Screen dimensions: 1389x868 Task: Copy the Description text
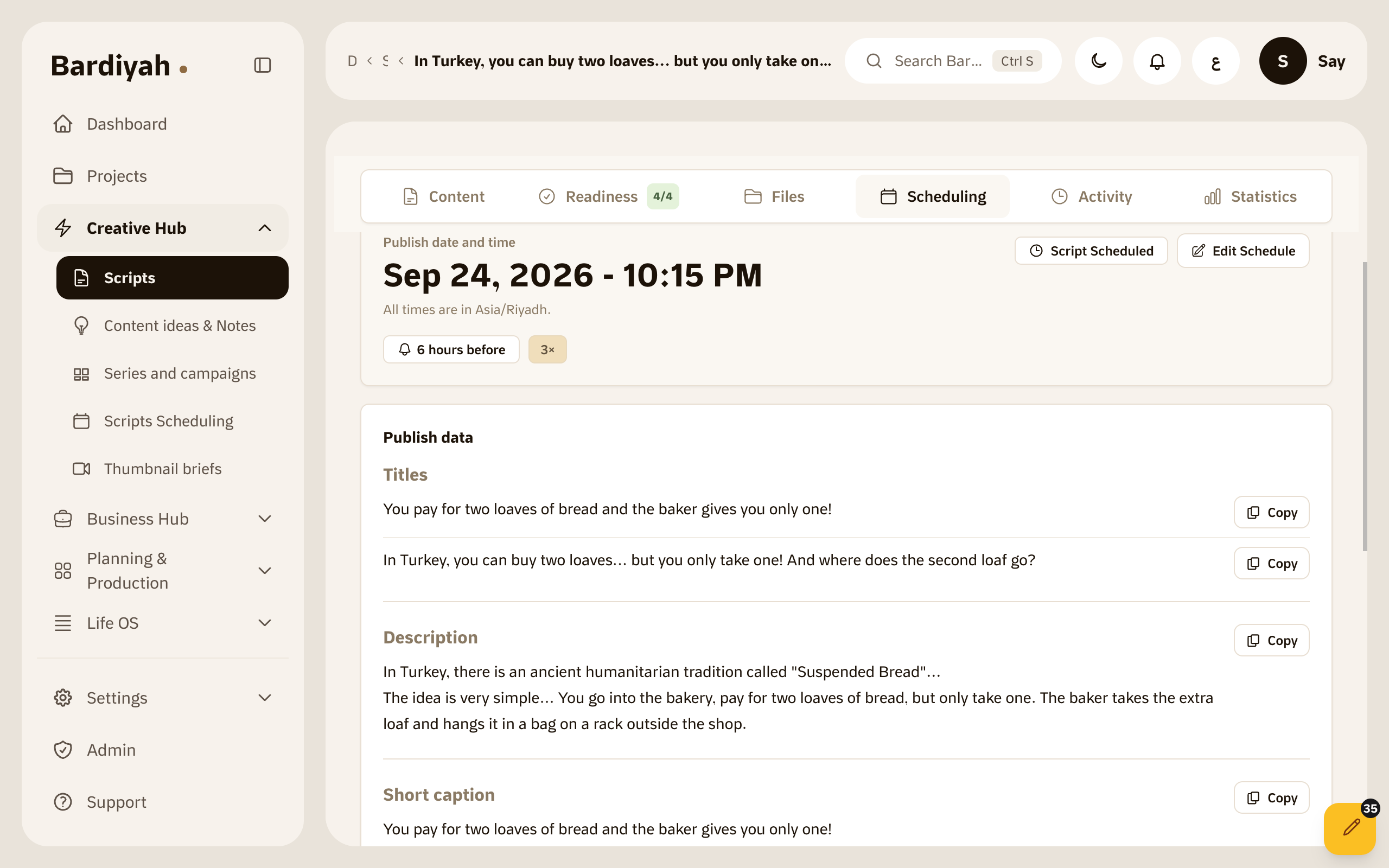pyautogui.click(x=1271, y=640)
